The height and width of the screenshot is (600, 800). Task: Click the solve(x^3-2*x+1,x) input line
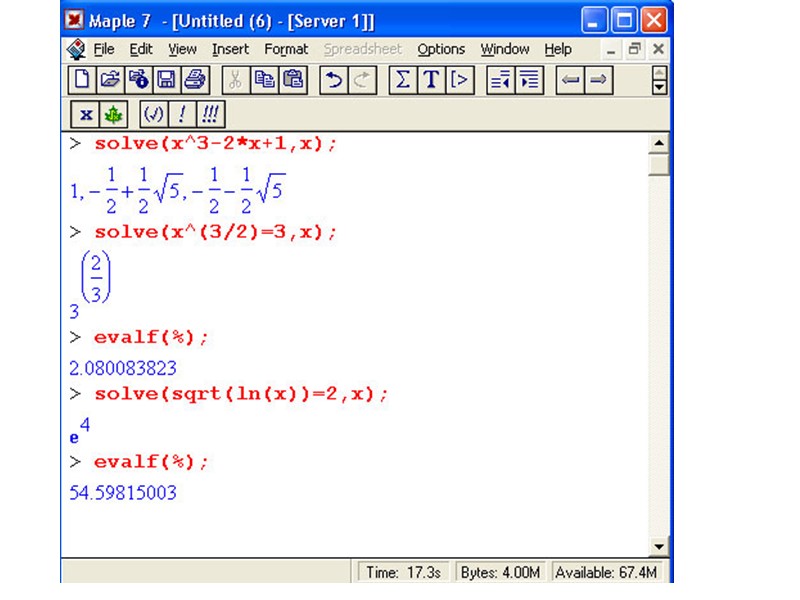tap(215, 143)
